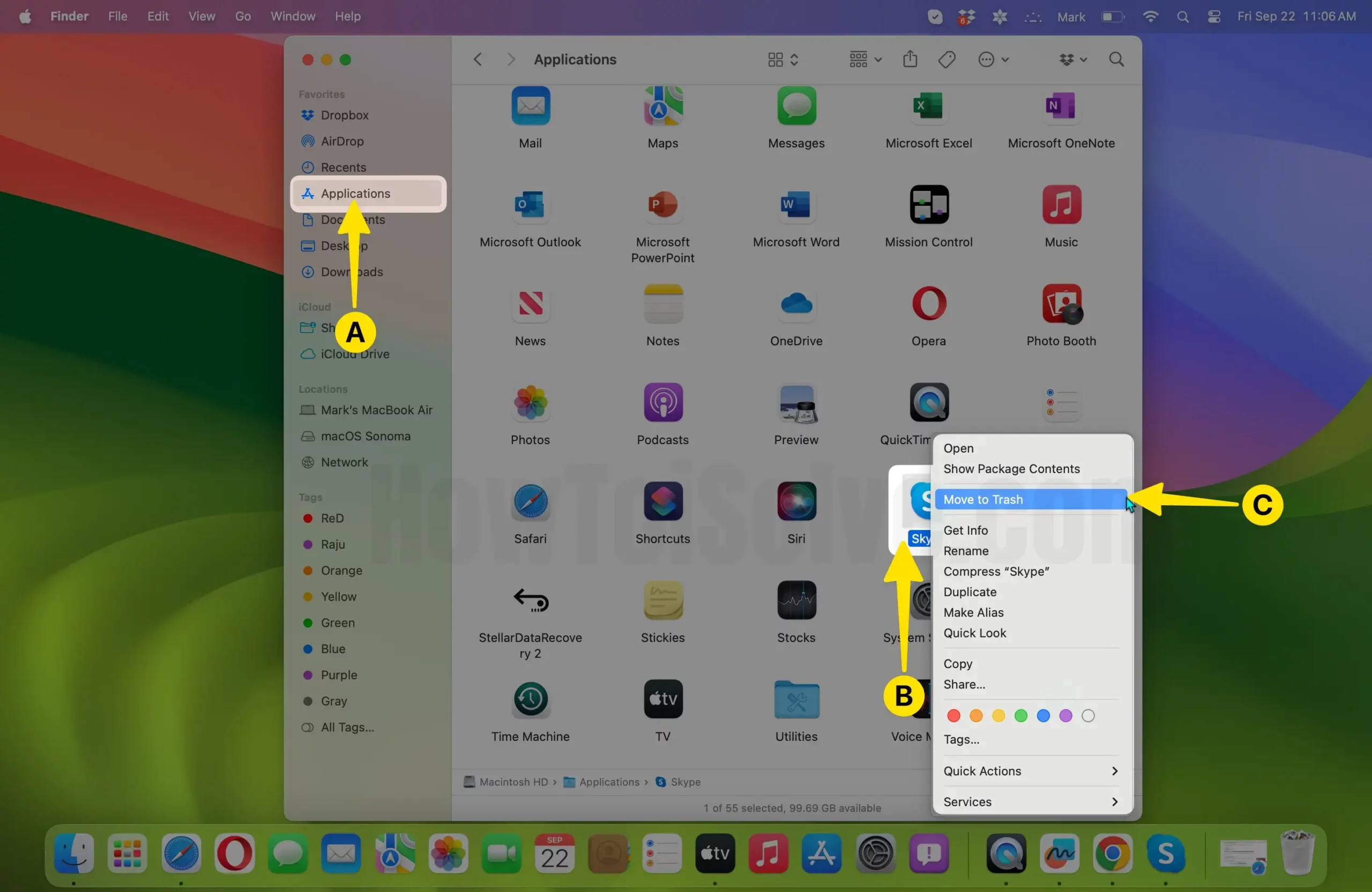The height and width of the screenshot is (892, 1372).
Task: Apply the green tag color
Action: pyautogui.click(x=1020, y=716)
